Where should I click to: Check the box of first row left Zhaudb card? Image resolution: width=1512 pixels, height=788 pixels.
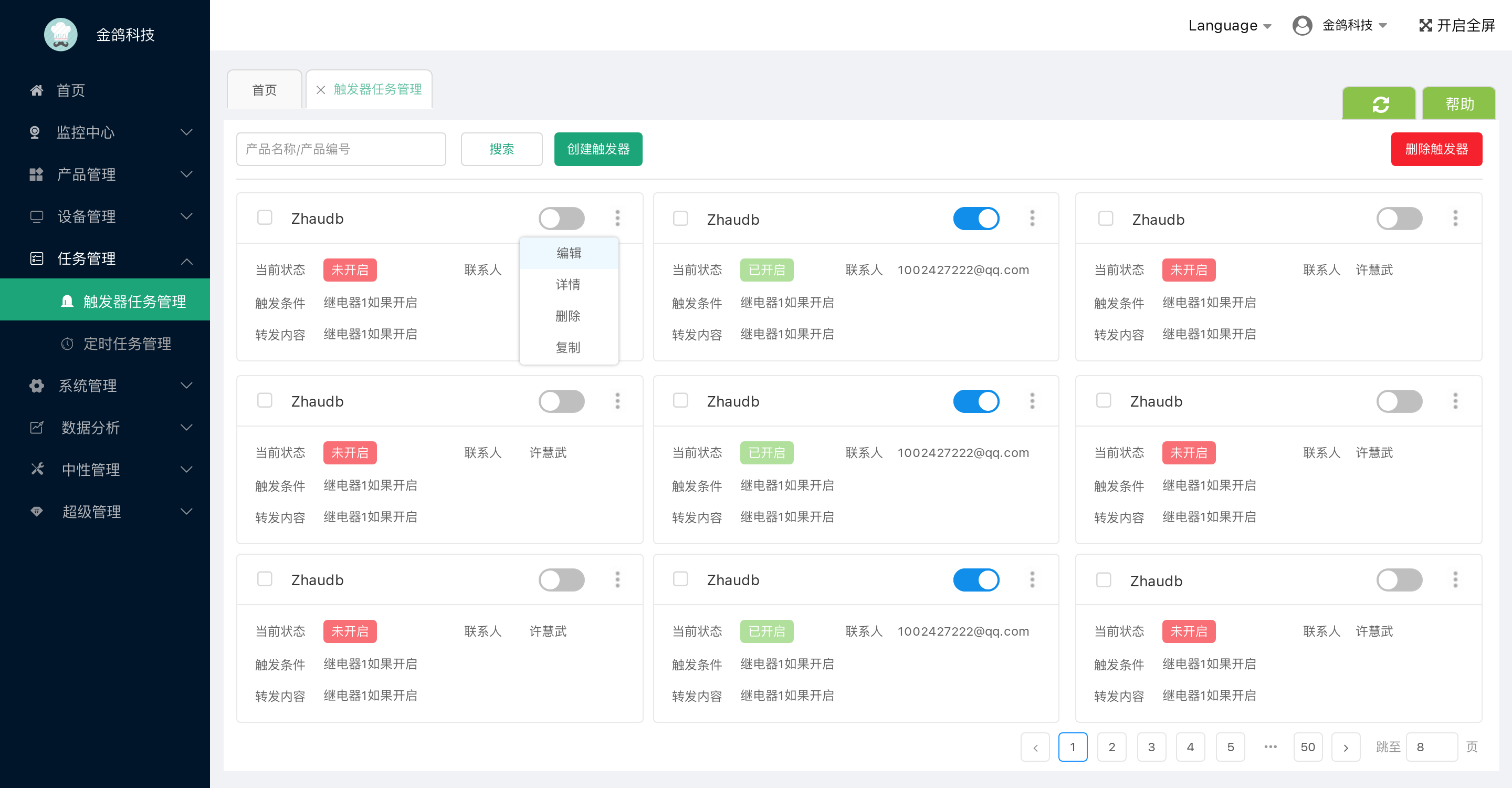265,218
